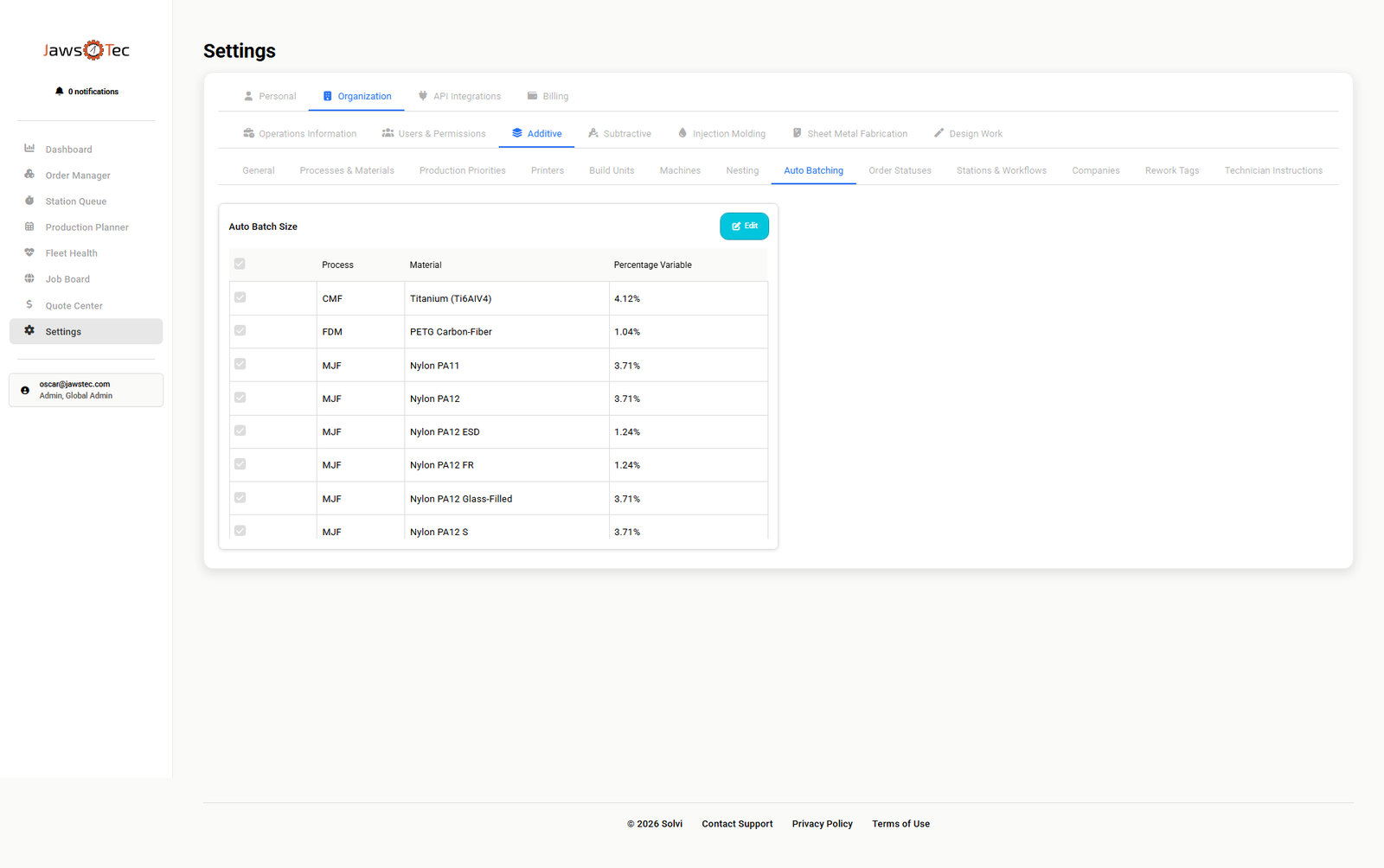Click the 4.12% percentage cell

tap(689, 298)
